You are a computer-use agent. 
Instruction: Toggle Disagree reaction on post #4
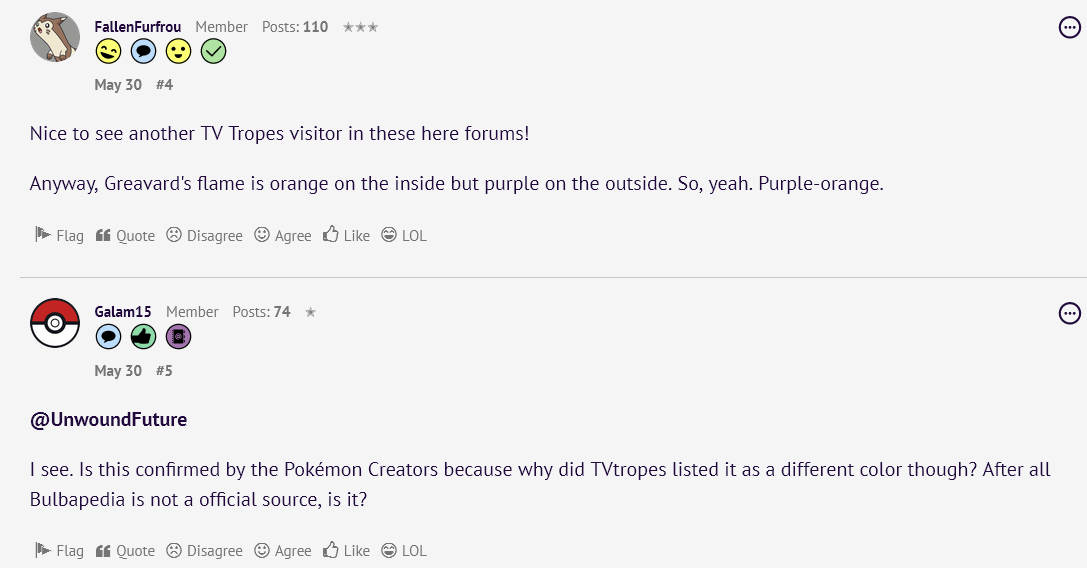coord(205,235)
